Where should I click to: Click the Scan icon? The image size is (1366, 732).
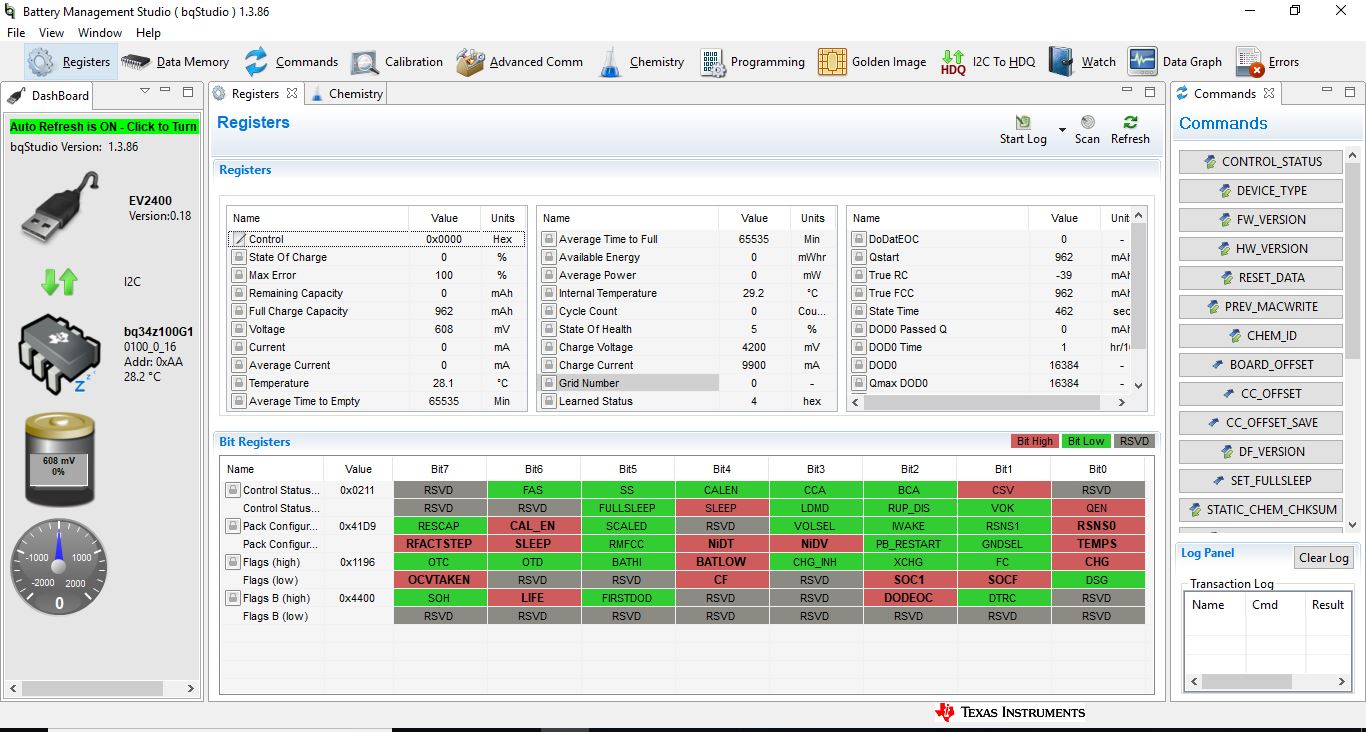click(x=1087, y=122)
